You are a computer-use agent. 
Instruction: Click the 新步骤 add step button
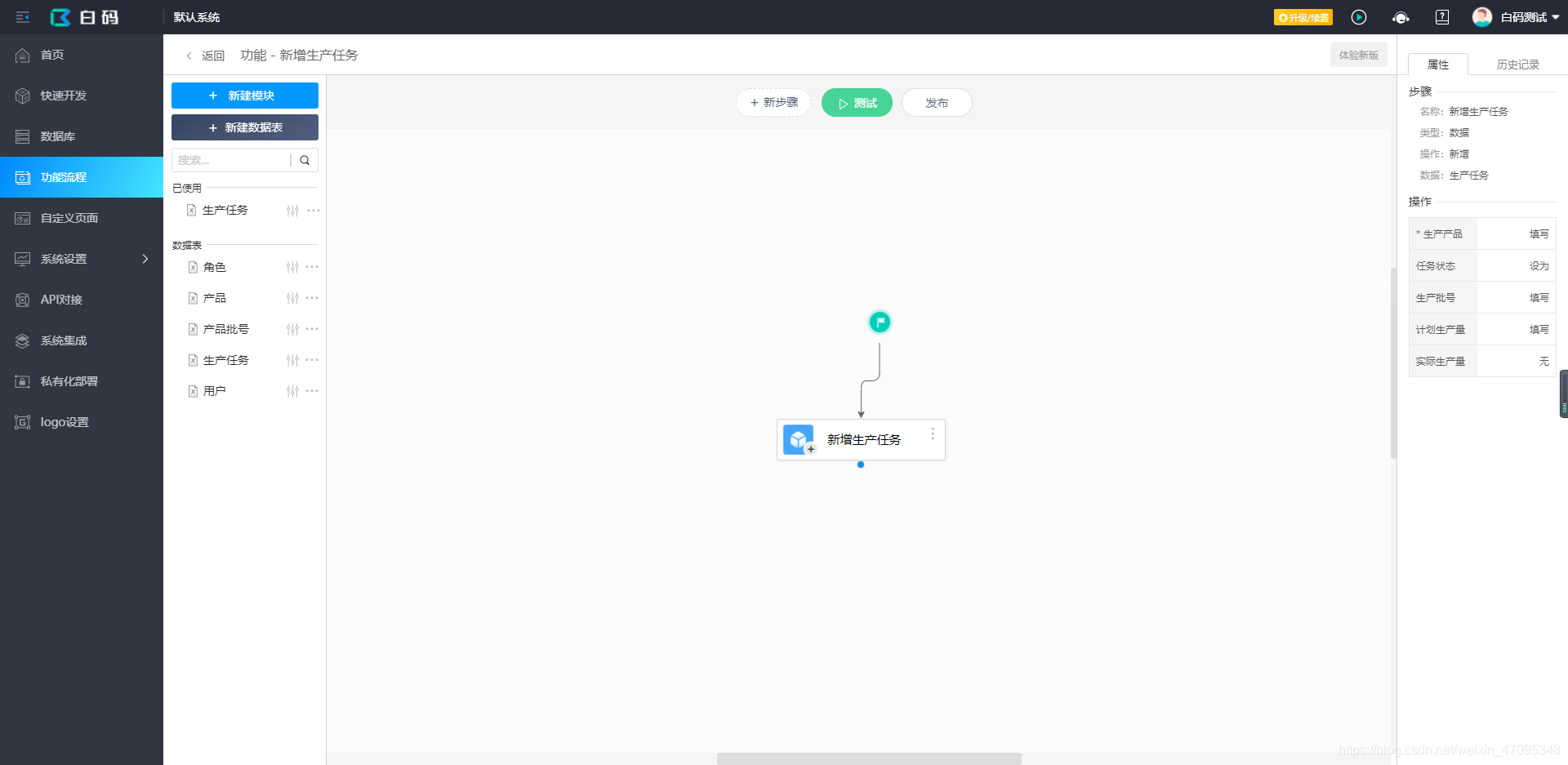pyautogui.click(x=773, y=103)
